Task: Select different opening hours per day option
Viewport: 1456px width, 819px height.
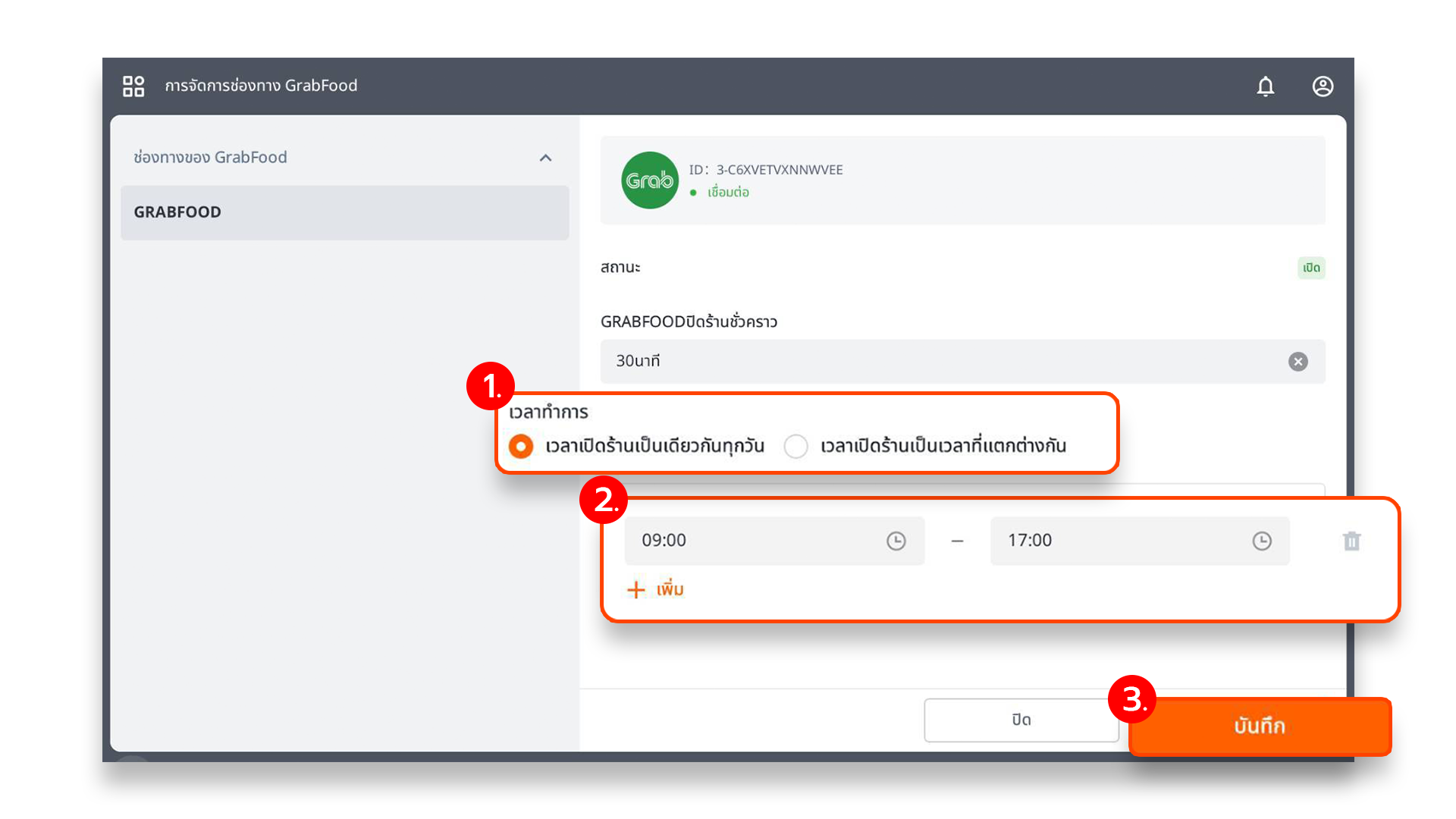Action: pos(795,446)
